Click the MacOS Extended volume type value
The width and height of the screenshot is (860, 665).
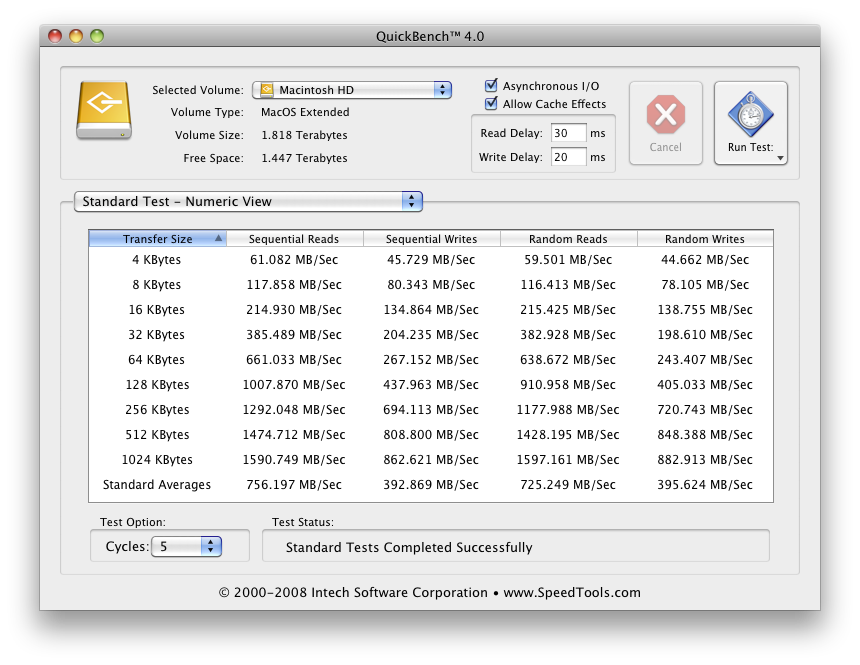tap(305, 112)
